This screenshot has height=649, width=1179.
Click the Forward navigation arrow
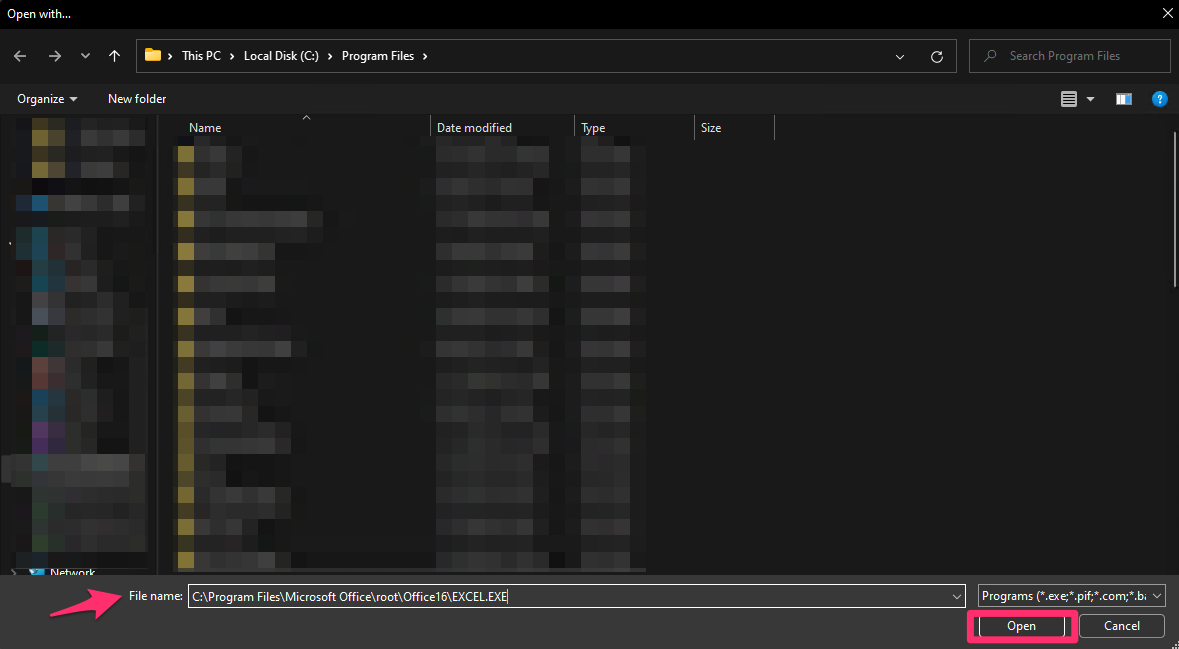pos(55,56)
